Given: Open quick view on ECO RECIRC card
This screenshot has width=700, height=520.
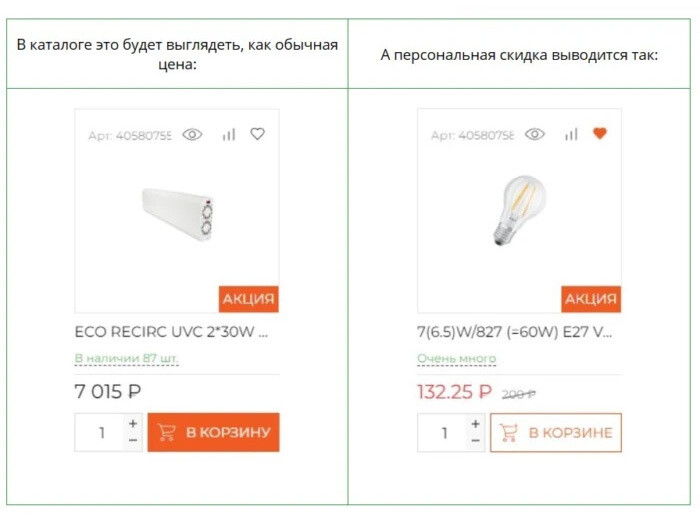Looking at the screenshot, I should point(192,134).
